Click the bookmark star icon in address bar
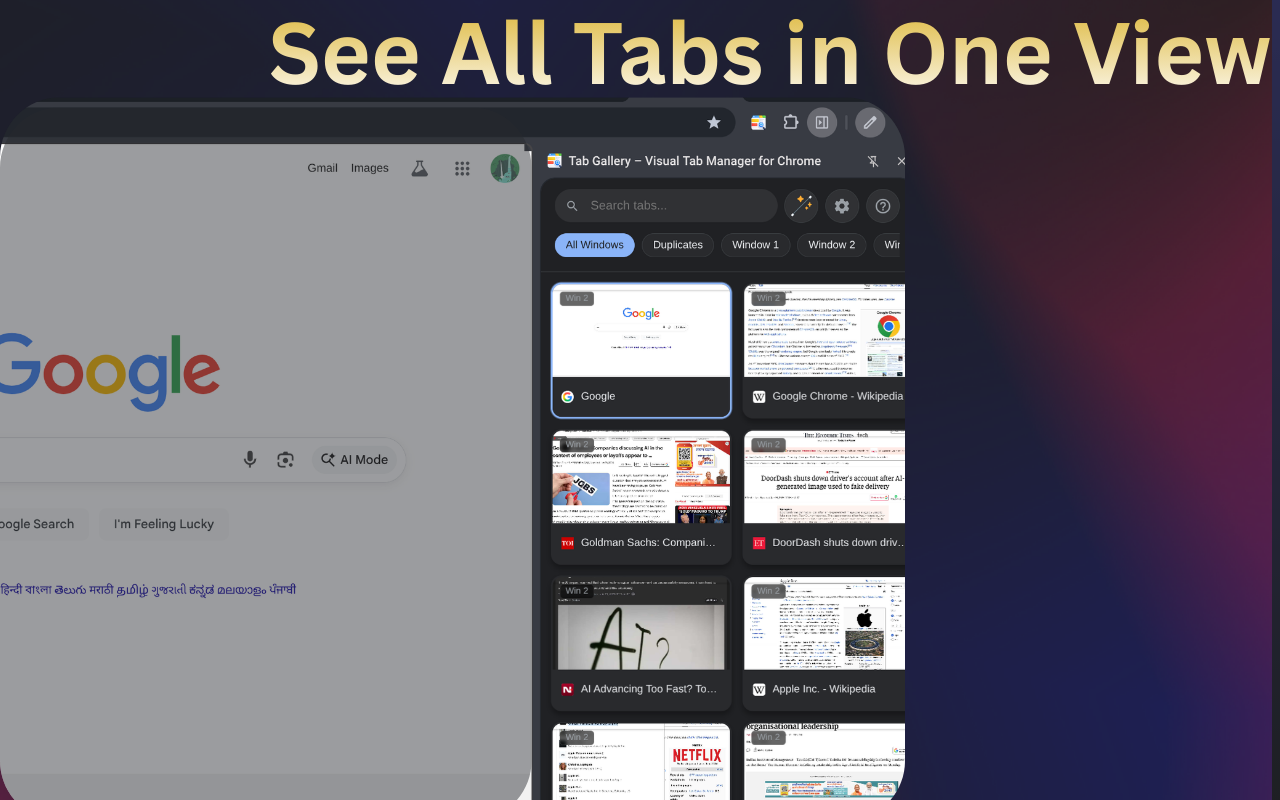Image resolution: width=1280 pixels, height=800 pixels. pos(714,122)
